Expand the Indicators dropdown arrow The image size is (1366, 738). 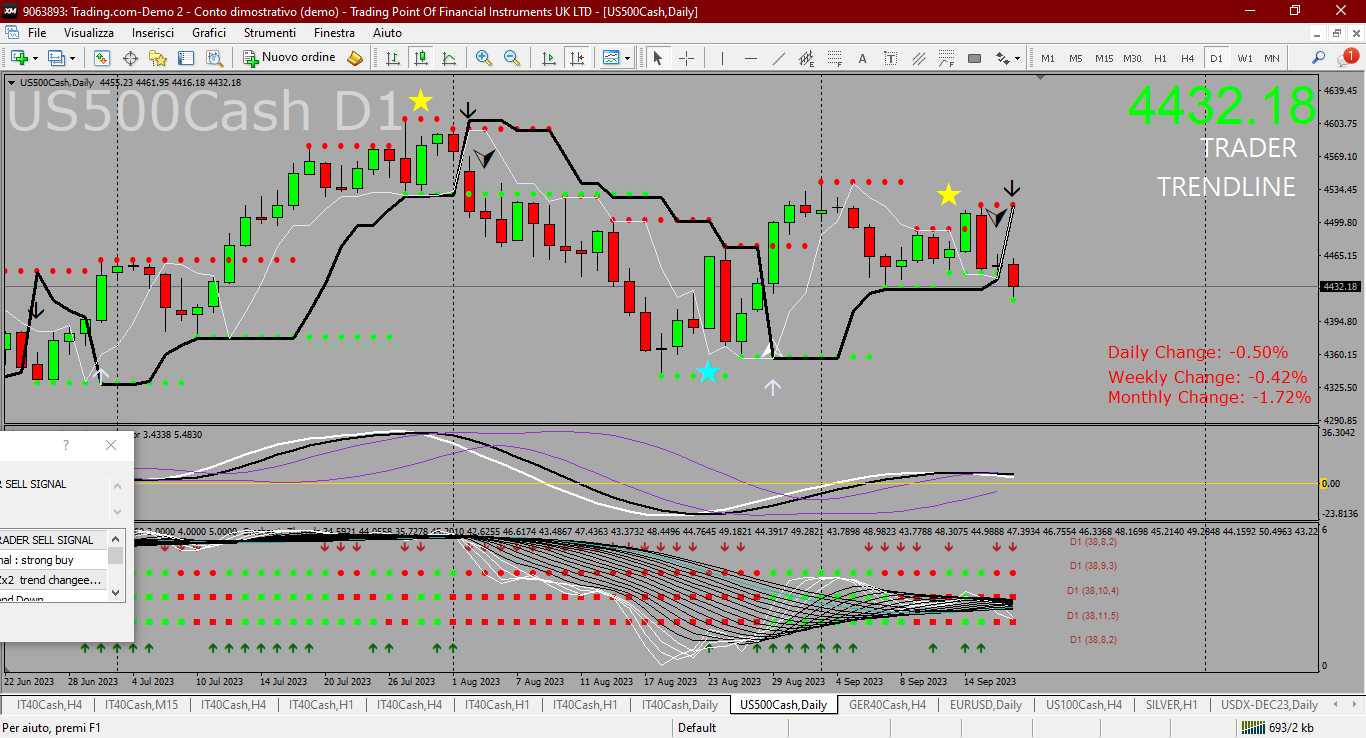(x=627, y=58)
